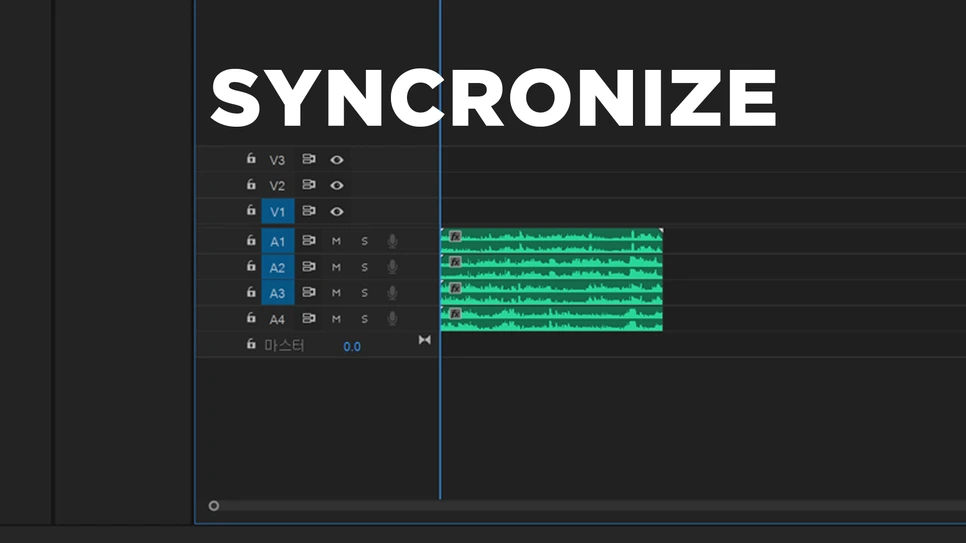
Task: Toggle targeting on the A2 track
Action: tap(278, 267)
